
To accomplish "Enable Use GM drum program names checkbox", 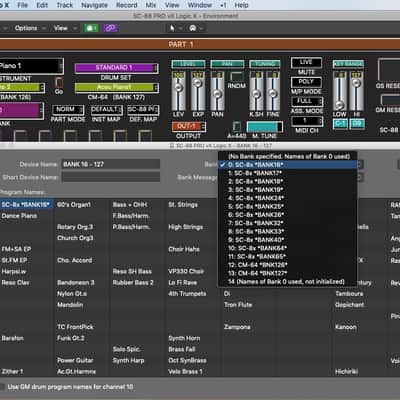I will [2, 387].
